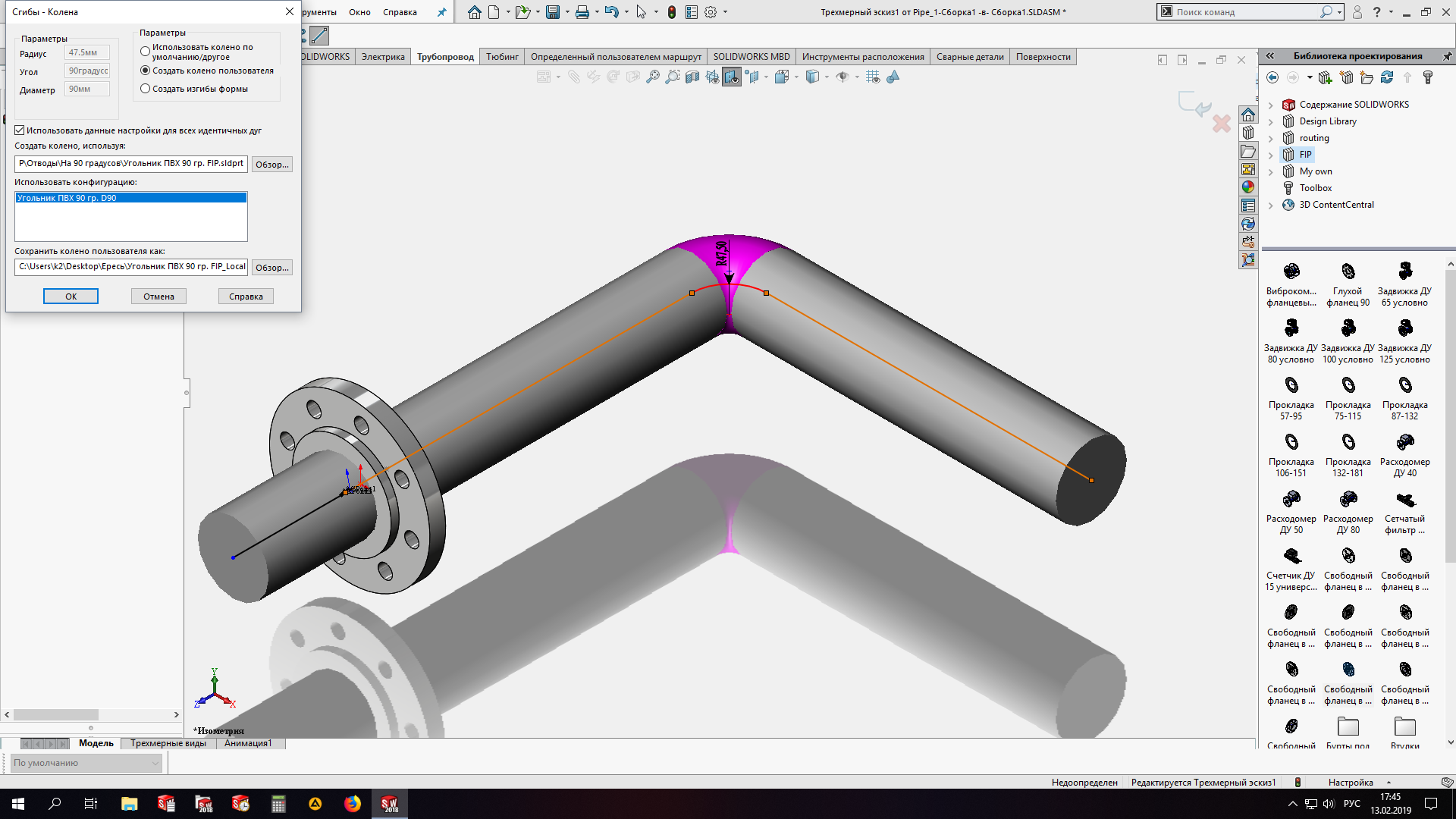The width and height of the screenshot is (1456, 819).
Task: Select Угольник ПВХ 90 гр. D90 configuration
Action: coord(130,197)
